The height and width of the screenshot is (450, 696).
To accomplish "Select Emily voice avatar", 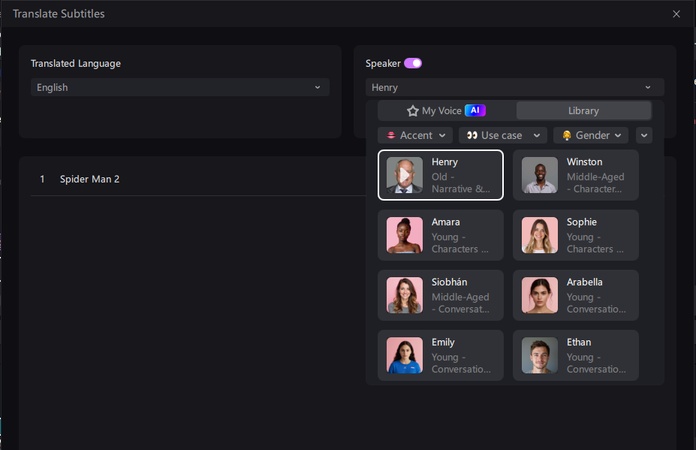I will 404,355.
